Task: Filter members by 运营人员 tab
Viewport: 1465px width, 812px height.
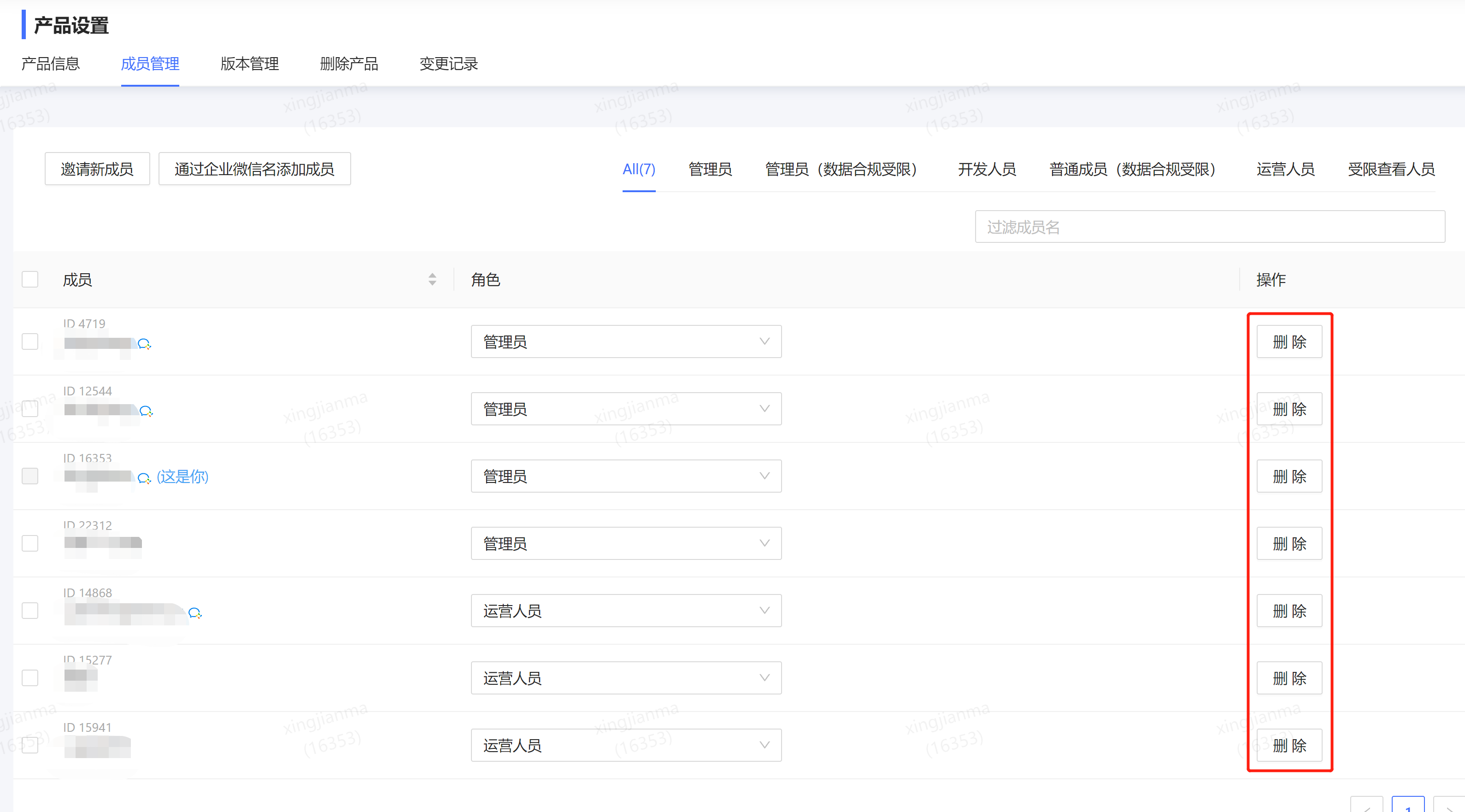Action: [1285, 170]
